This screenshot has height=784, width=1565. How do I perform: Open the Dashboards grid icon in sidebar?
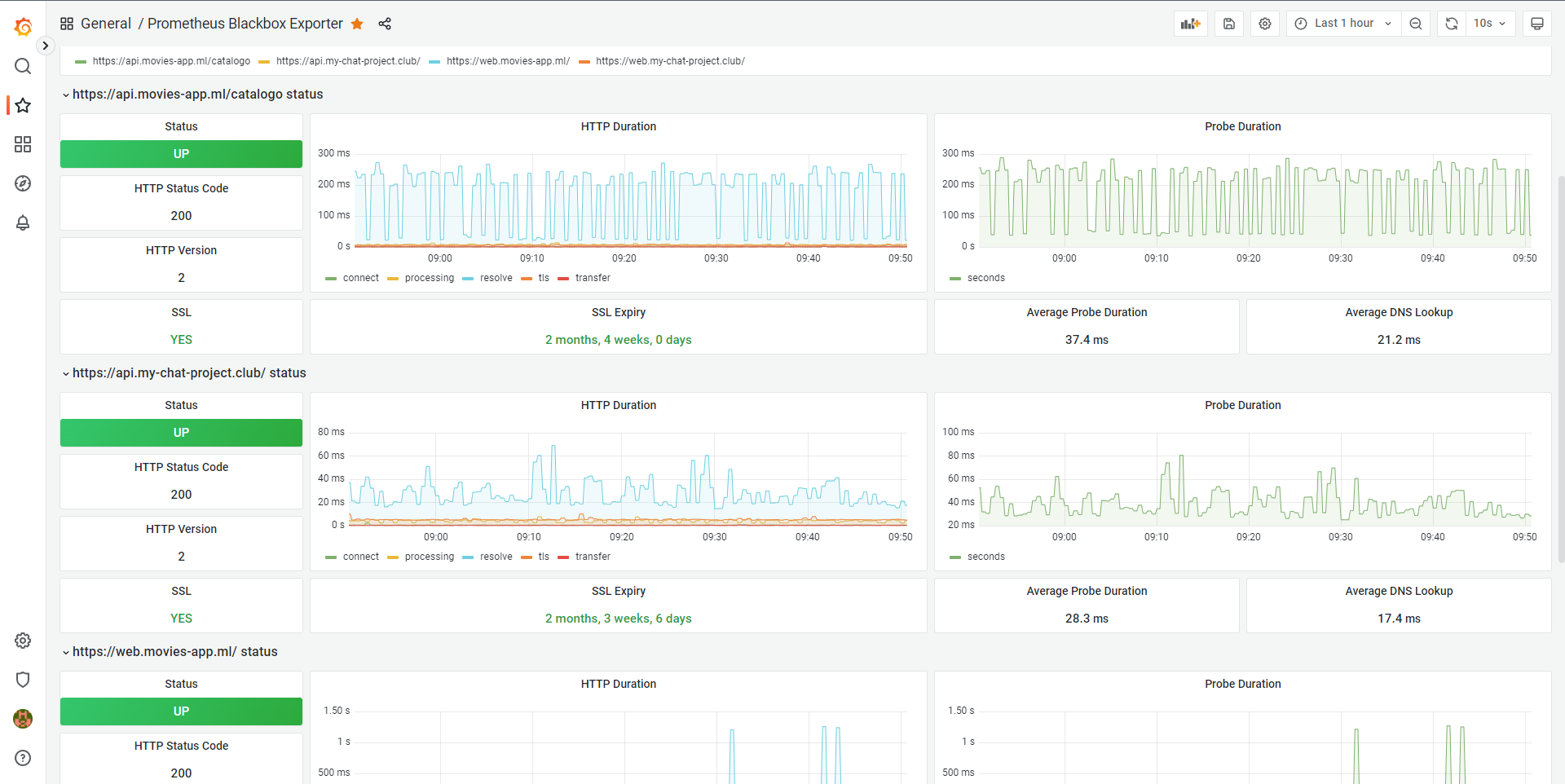[23, 144]
